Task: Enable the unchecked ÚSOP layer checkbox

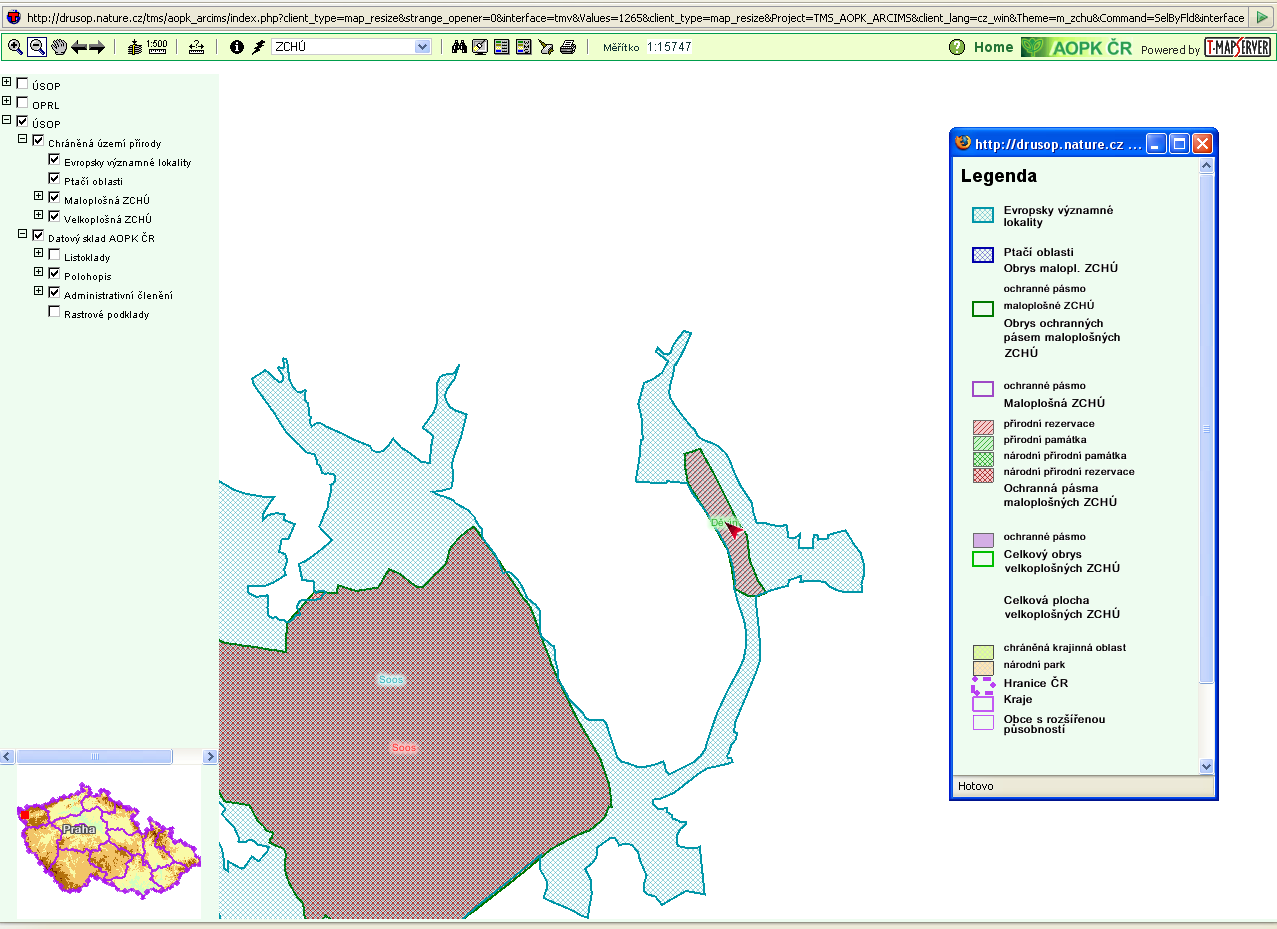Action: 23,84
